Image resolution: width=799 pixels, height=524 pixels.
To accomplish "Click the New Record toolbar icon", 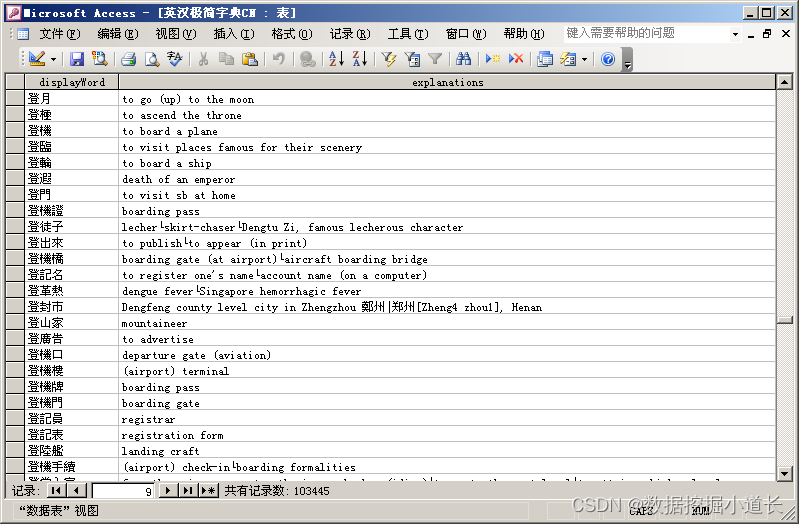I will click(492, 59).
